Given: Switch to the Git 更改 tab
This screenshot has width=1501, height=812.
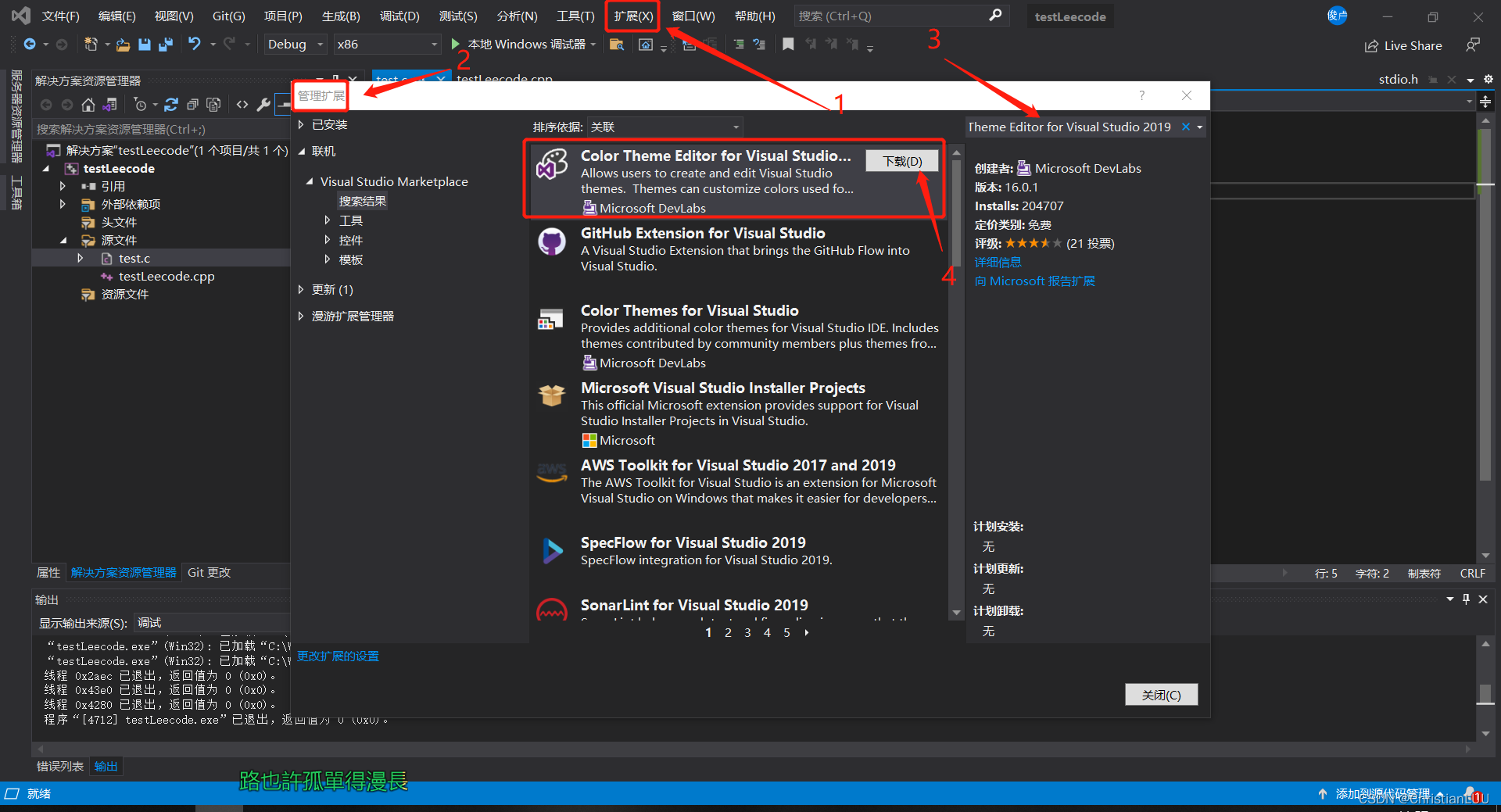Looking at the screenshot, I should tap(210, 573).
